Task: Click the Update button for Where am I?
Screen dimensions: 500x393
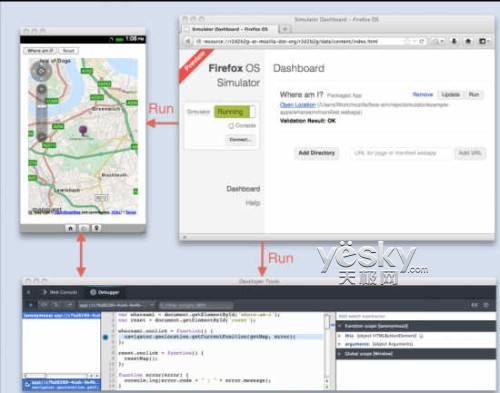Action: click(x=451, y=95)
